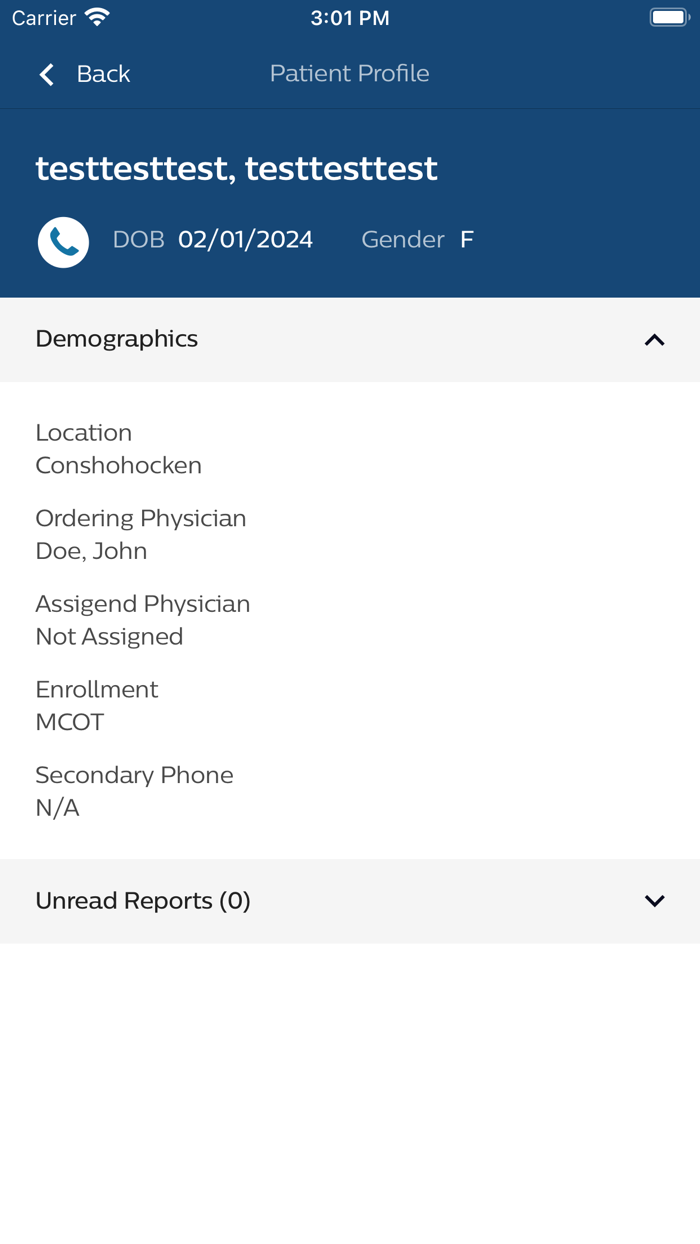This screenshot has width=700, height=1244.
Task: Select the back chevron arrow
Action: pos(45,73)
